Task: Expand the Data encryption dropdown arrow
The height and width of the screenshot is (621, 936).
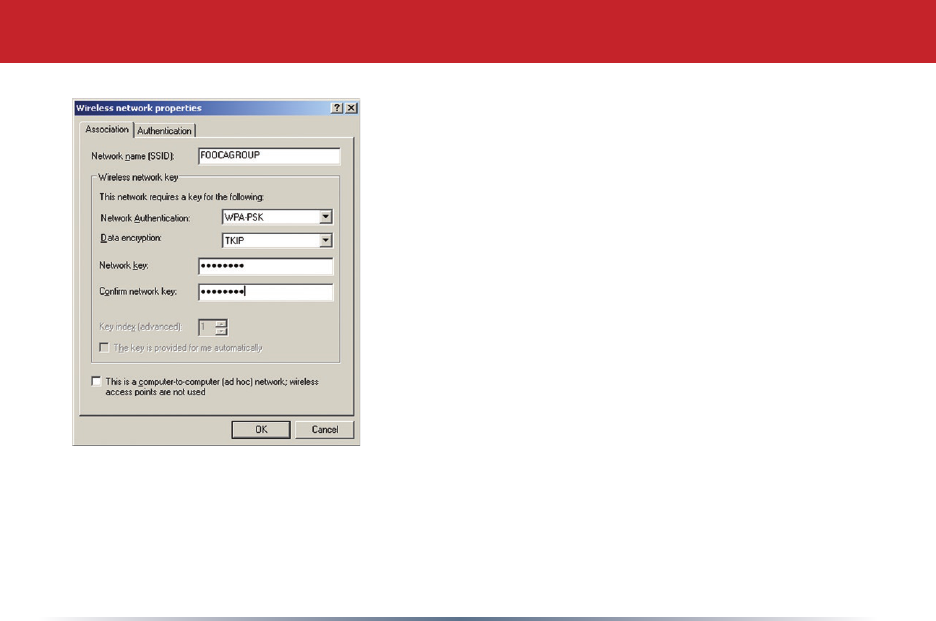Action: coord(325,241)
